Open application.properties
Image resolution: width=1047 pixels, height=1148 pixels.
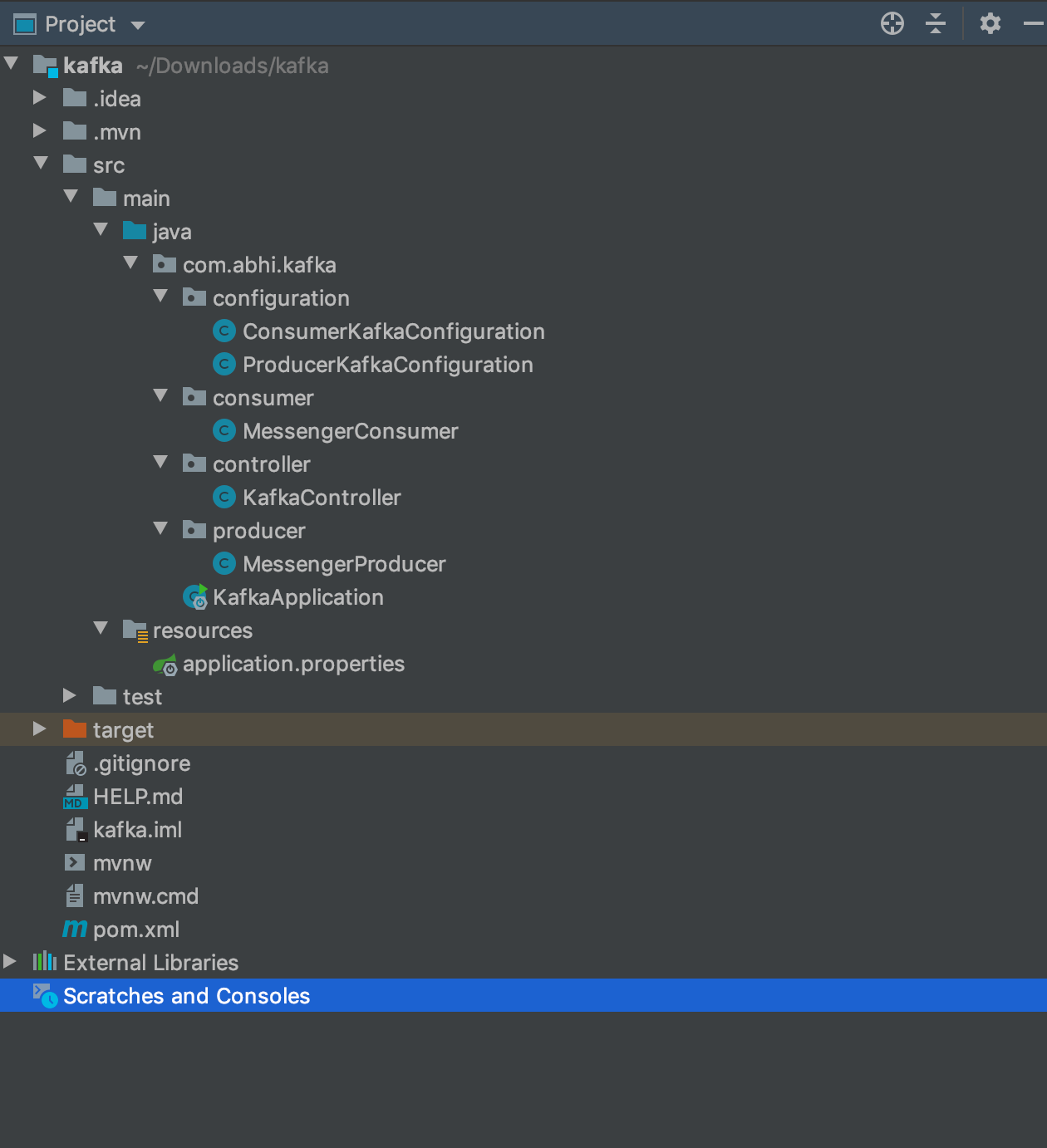(x=294, y=663)
